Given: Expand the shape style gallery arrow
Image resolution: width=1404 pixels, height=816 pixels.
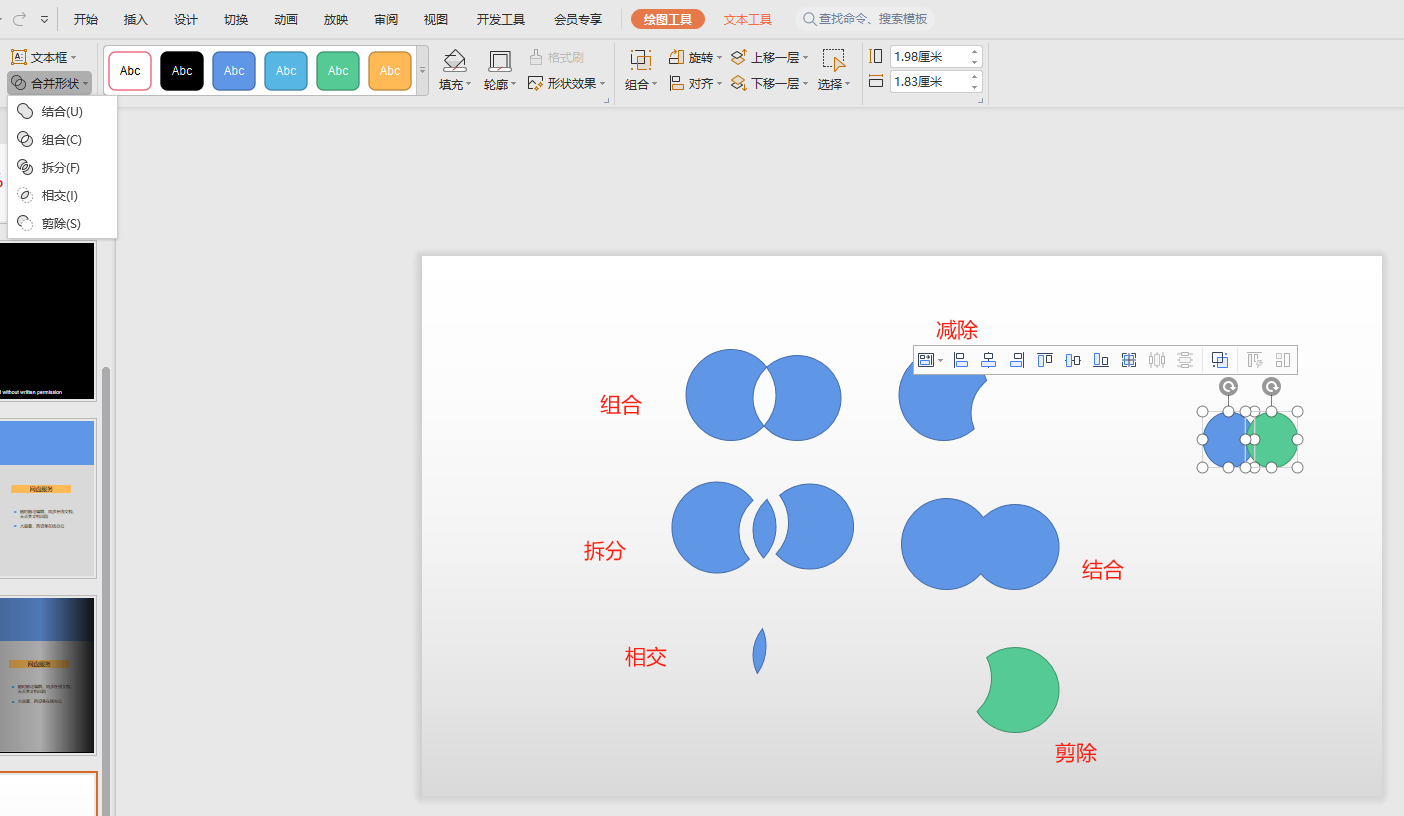Looking at the screenshot, I should (422, 71).
